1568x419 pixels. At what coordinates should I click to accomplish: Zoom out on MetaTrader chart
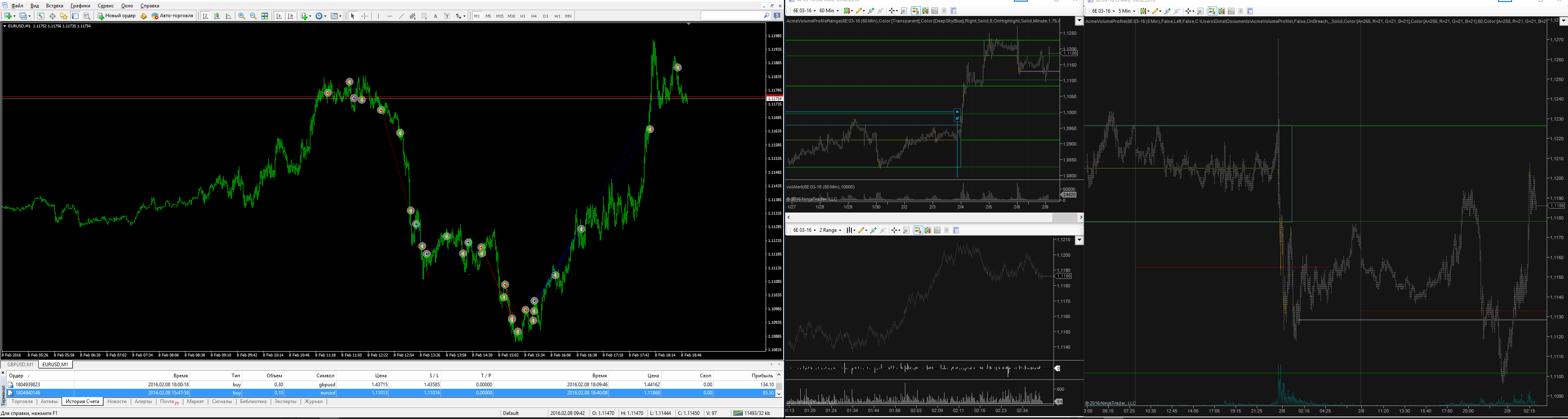click(x=253, y=16)
